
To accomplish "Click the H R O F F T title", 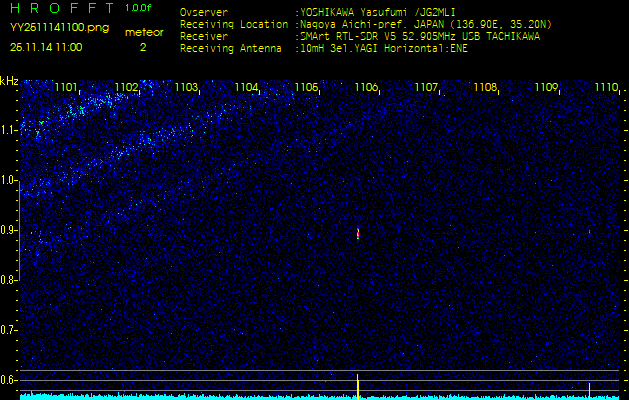I will click(58, 9).
